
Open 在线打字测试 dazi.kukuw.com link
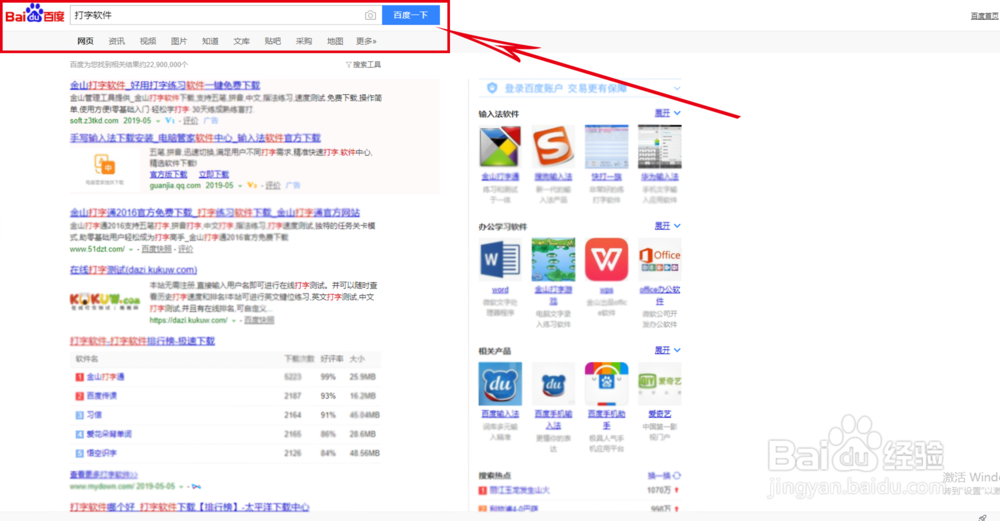click(133, 270)
